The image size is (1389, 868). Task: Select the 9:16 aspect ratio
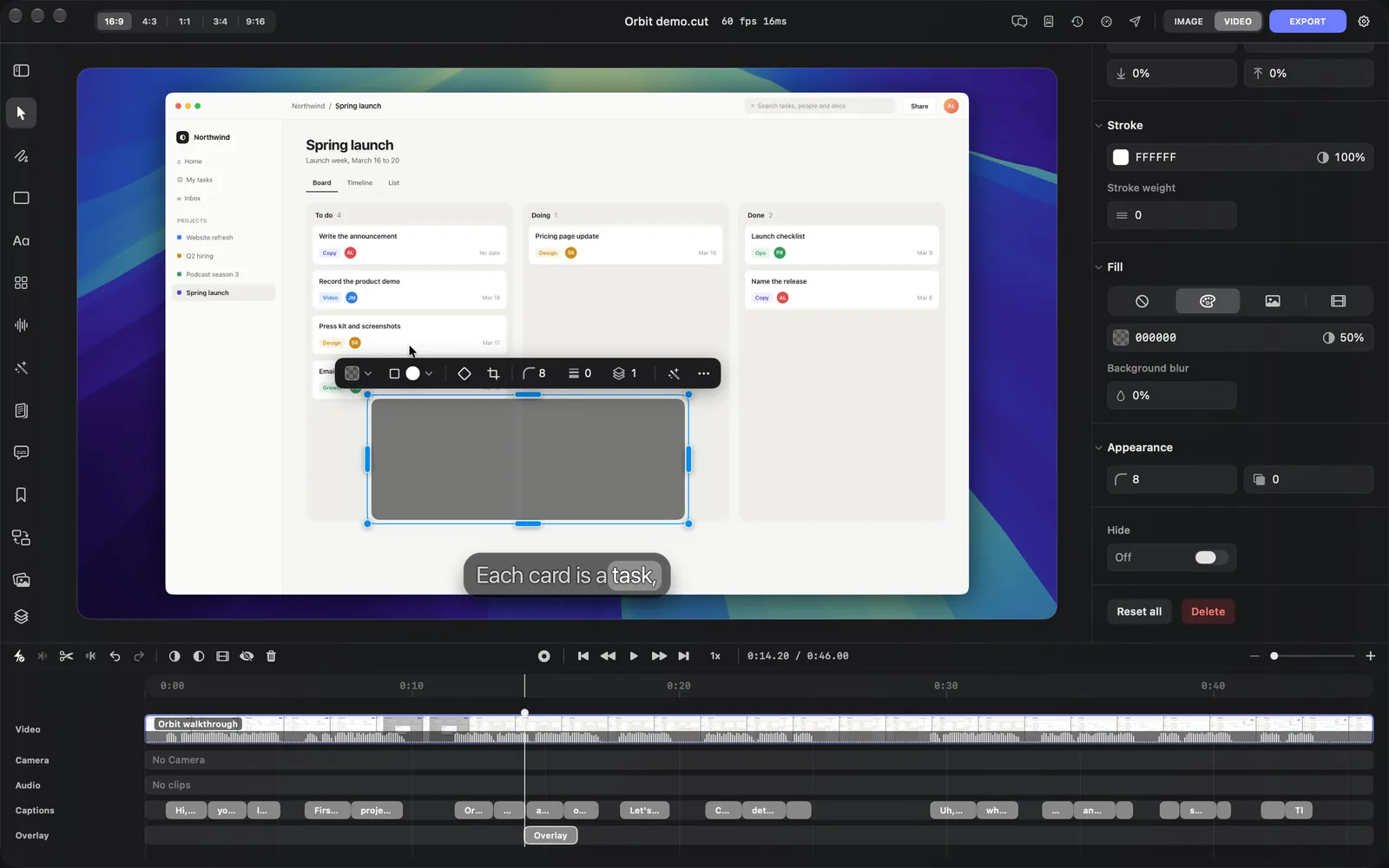pos(255,22)
